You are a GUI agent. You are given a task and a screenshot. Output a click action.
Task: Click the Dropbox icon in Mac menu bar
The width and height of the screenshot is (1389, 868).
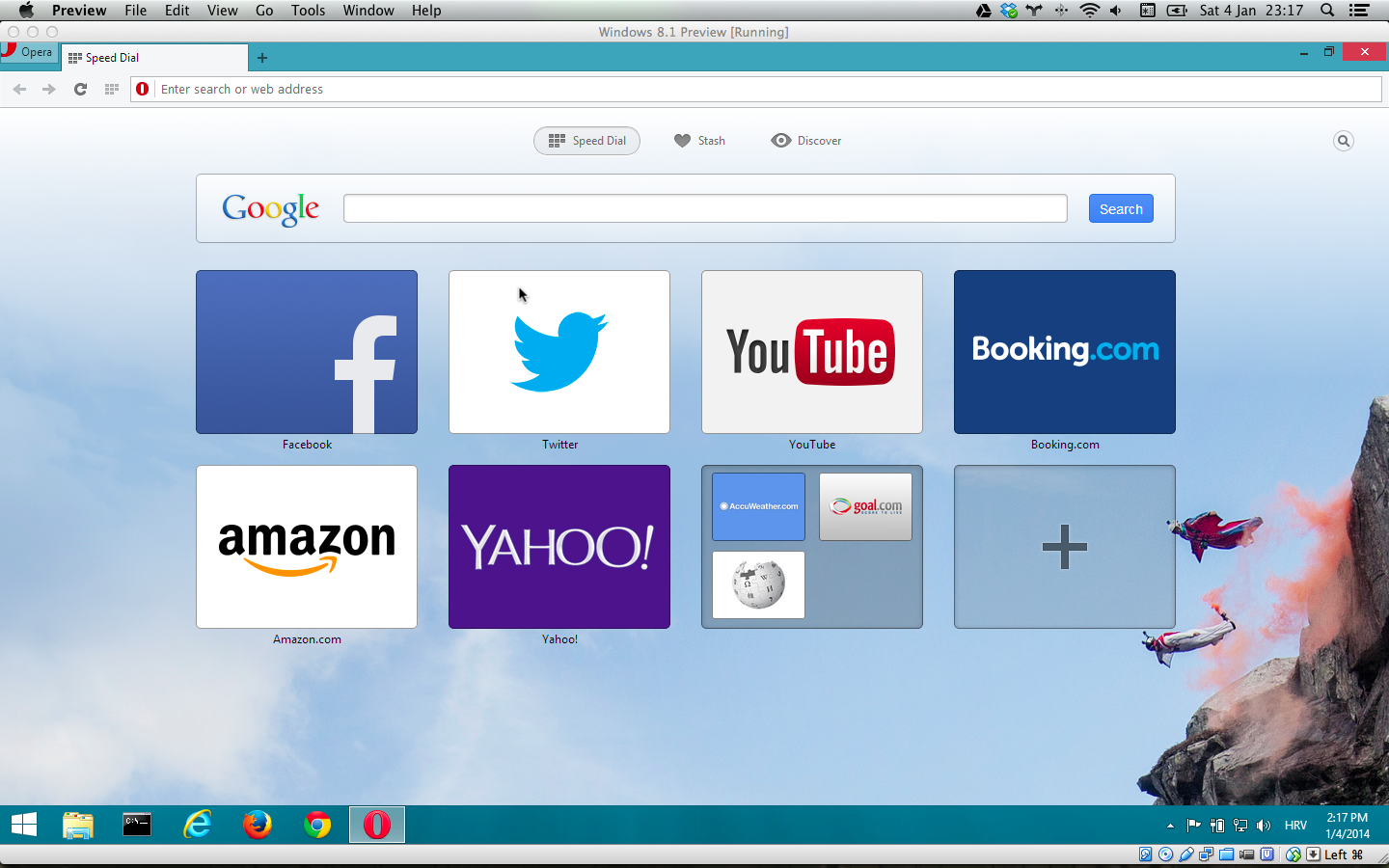pyautogui.click(x=1009, y=11)
